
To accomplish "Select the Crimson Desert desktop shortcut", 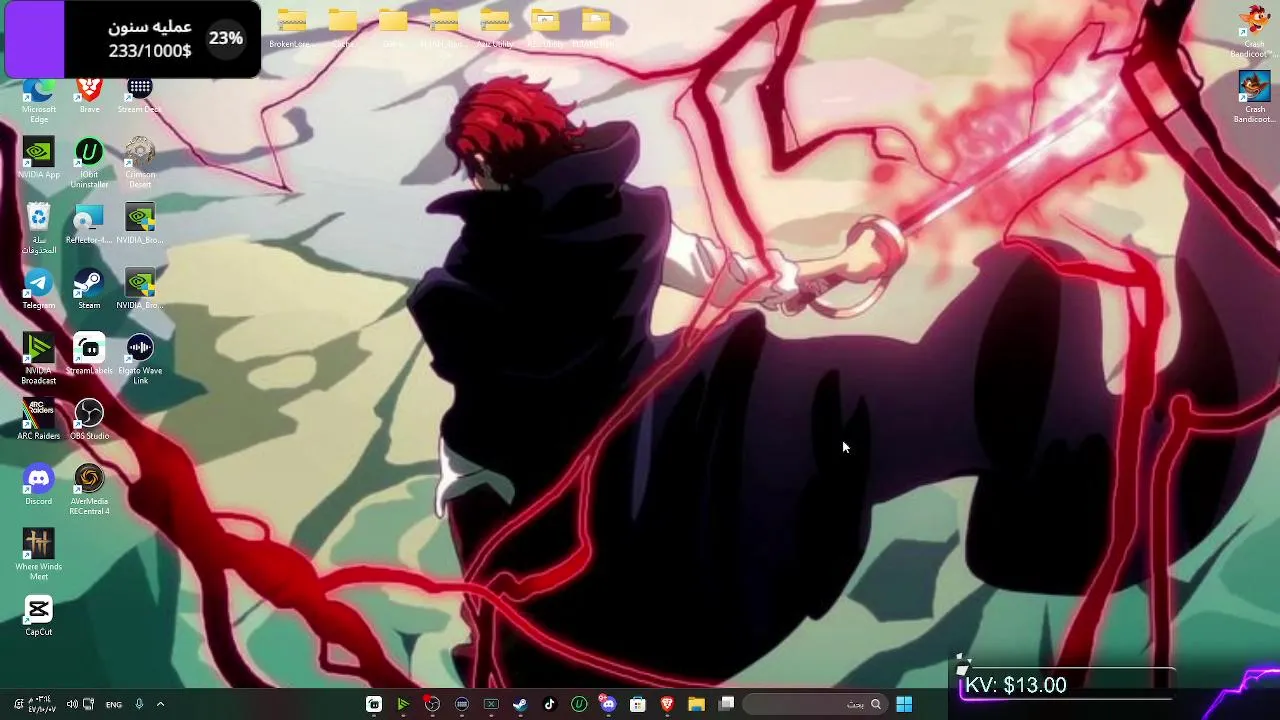I will 140,164.
